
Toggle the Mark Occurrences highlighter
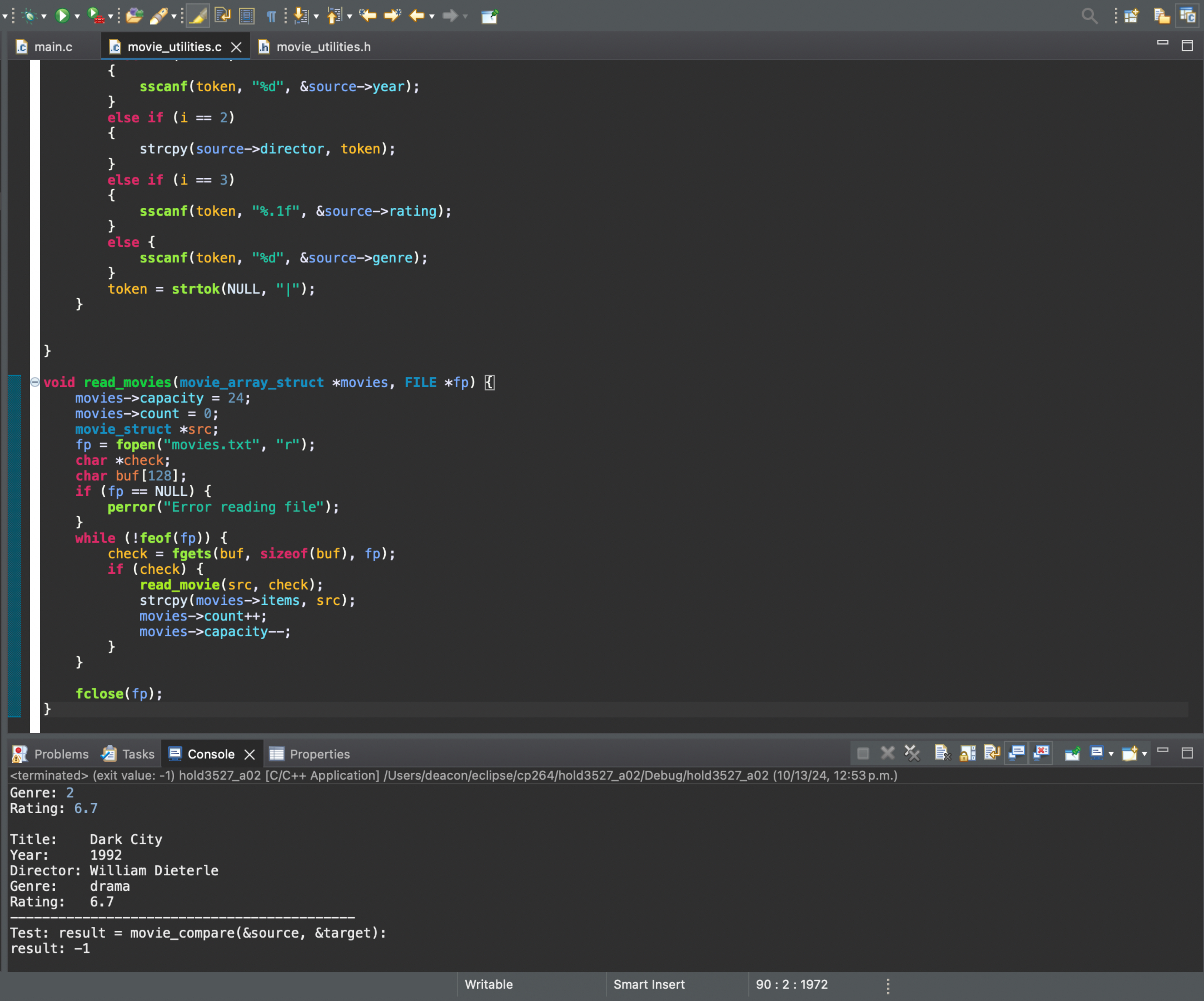pos(198,16)
